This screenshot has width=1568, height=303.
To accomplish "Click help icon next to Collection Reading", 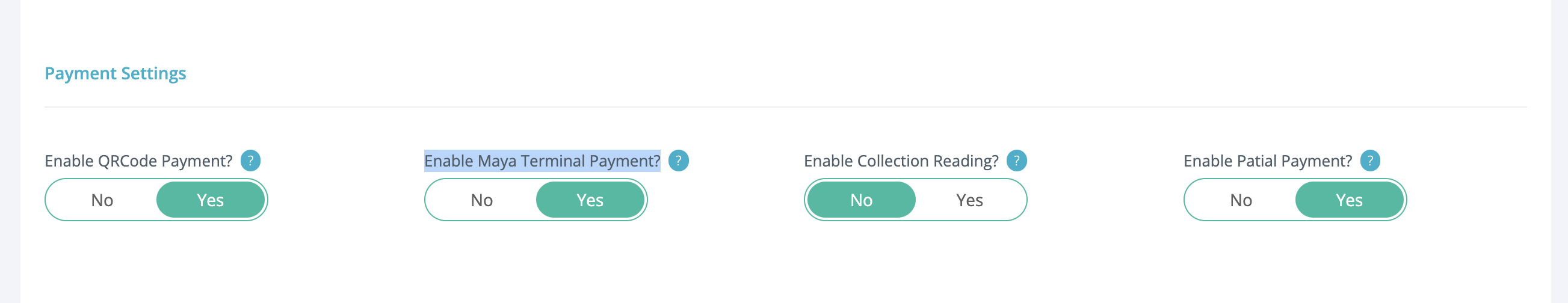I will 1016,161.
